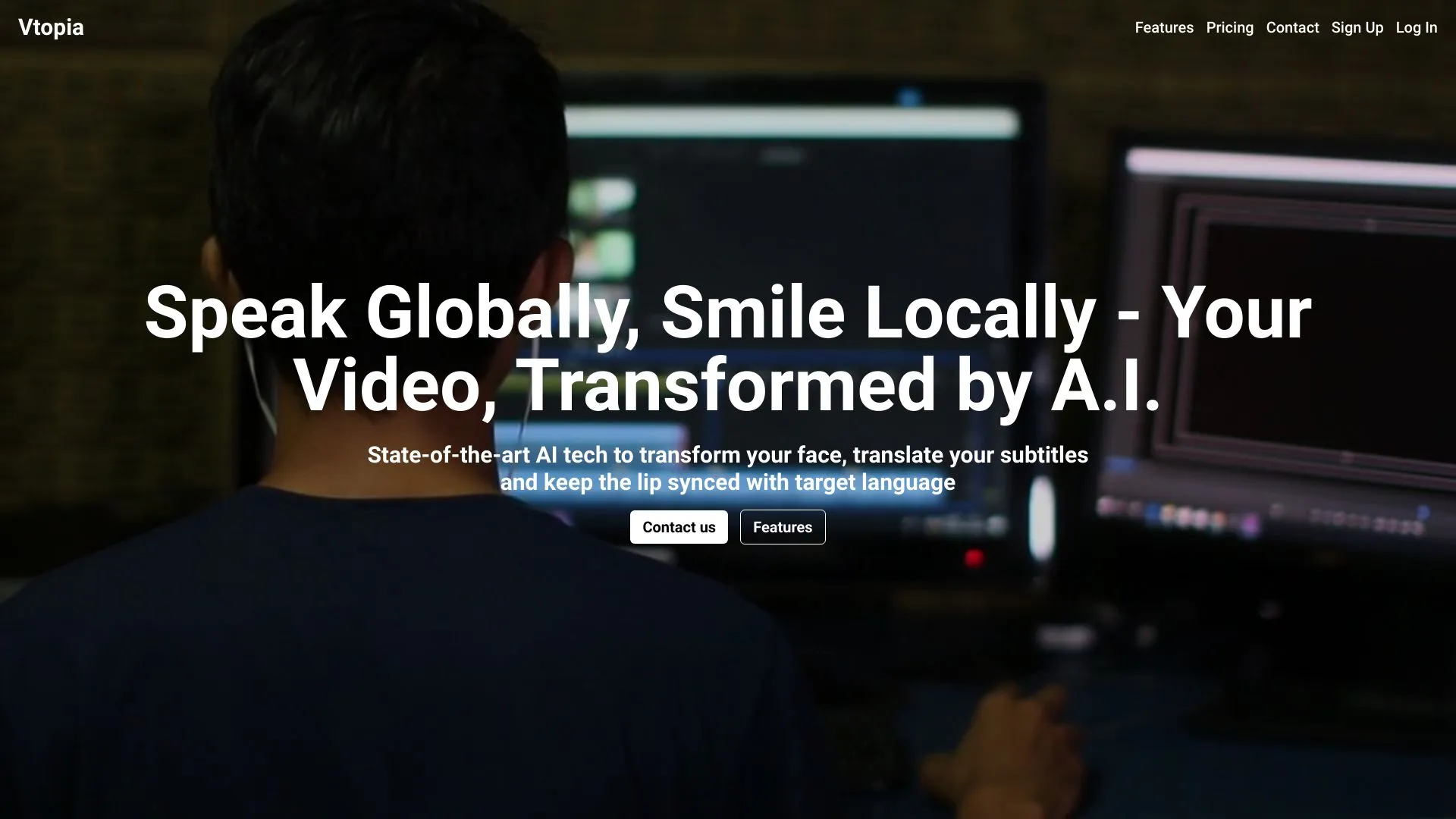Click the white Contact us call-to-action
1456x819 pixels.
click(678, 527)
